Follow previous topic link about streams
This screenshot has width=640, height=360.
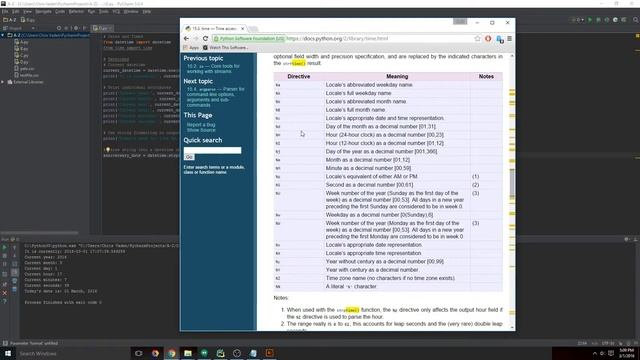point(213,69)
